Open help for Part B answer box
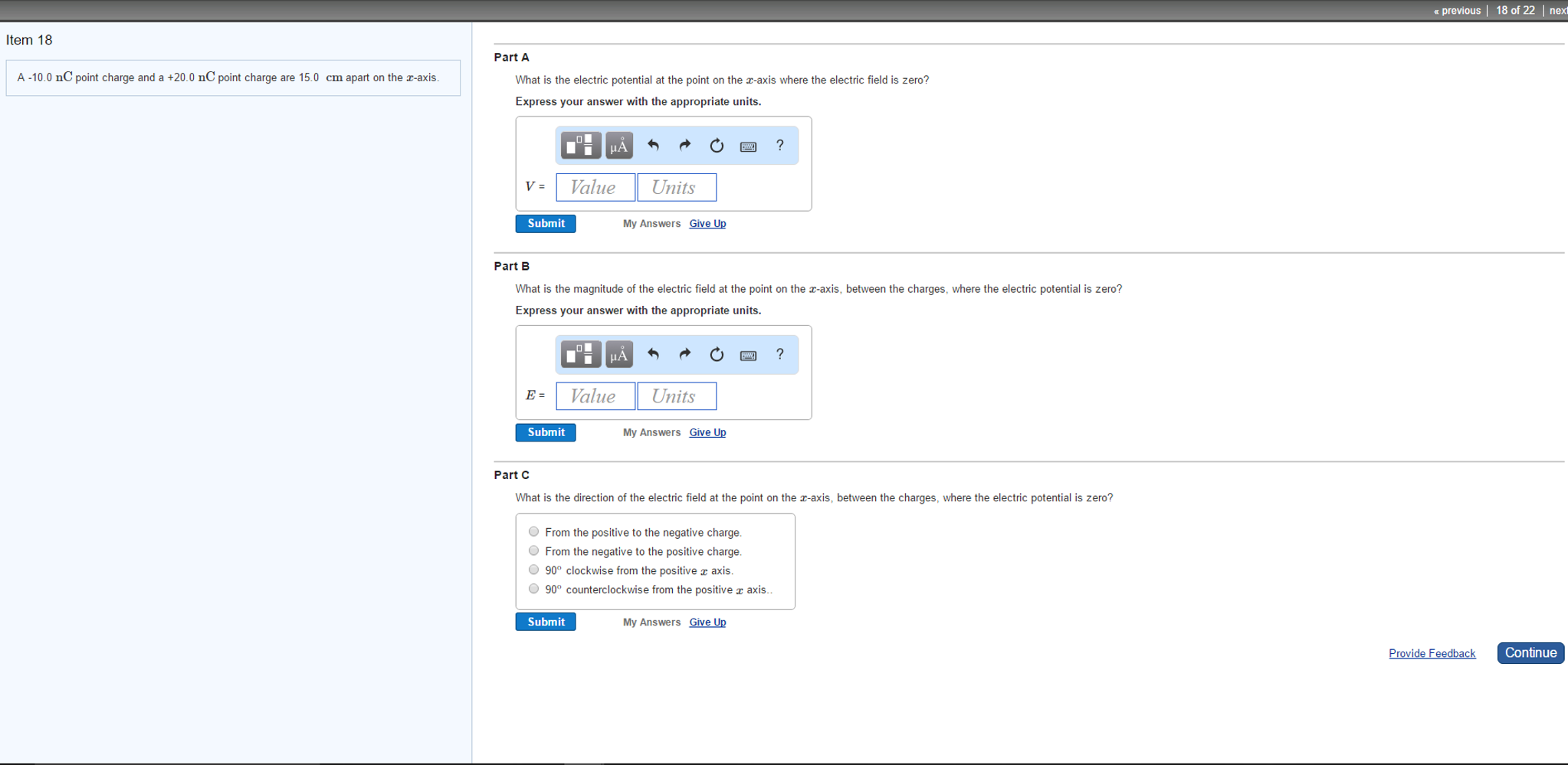The image size is (1568, 765). tap(780, 354)
